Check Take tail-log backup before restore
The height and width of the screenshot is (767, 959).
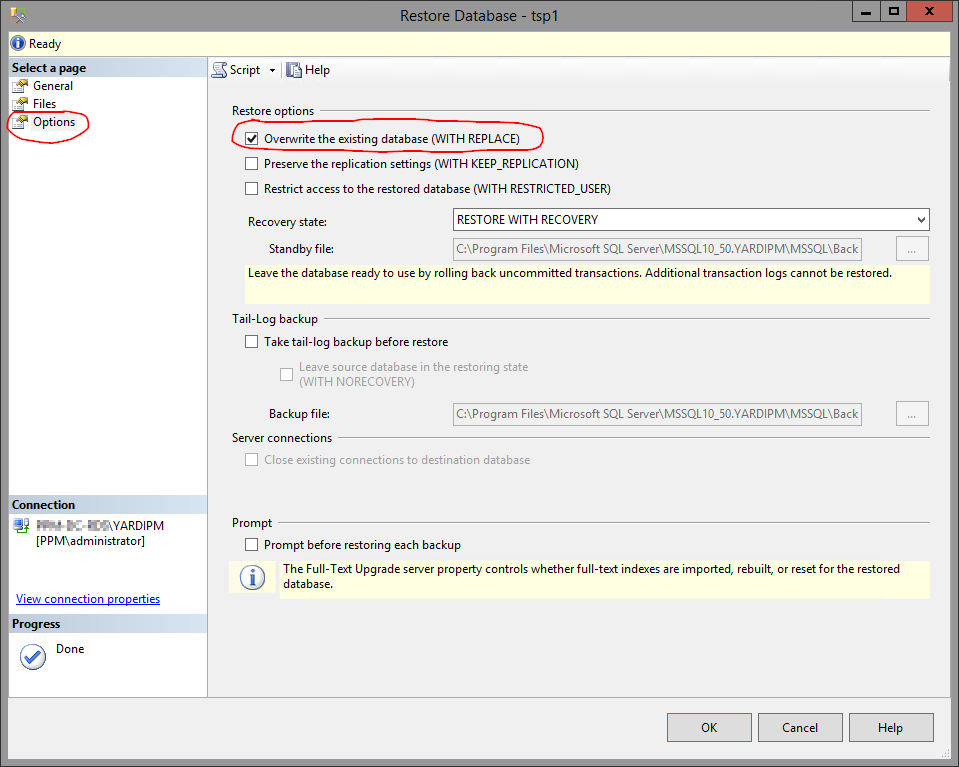click(251, 341)
